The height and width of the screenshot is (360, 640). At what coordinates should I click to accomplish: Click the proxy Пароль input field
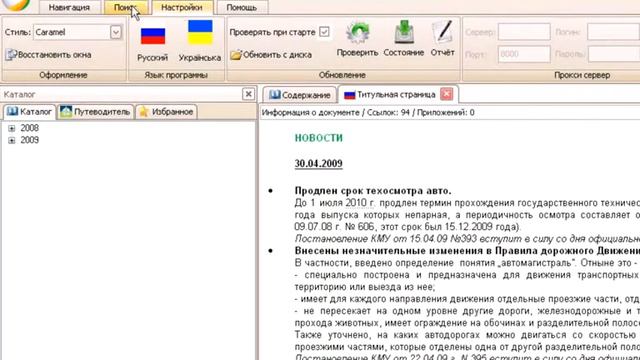(614, 54)
